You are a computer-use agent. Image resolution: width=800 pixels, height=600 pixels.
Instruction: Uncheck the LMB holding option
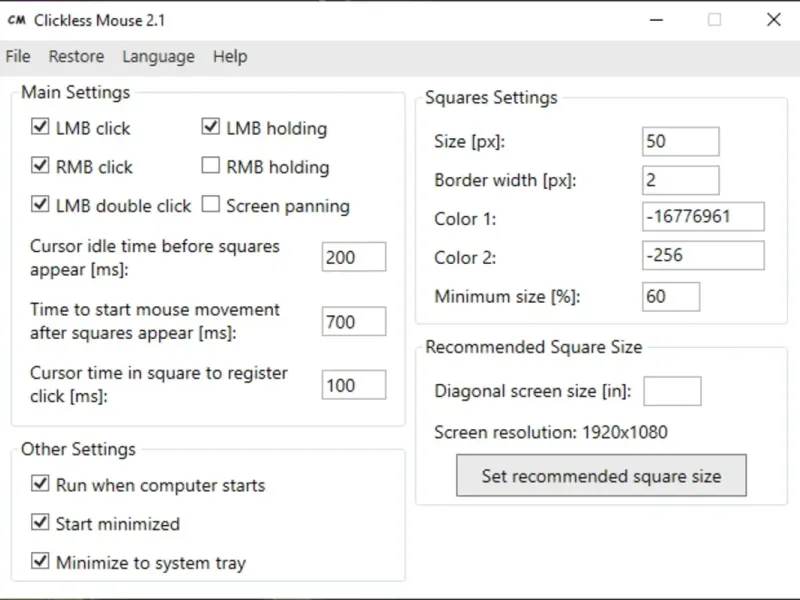[211, 127]
